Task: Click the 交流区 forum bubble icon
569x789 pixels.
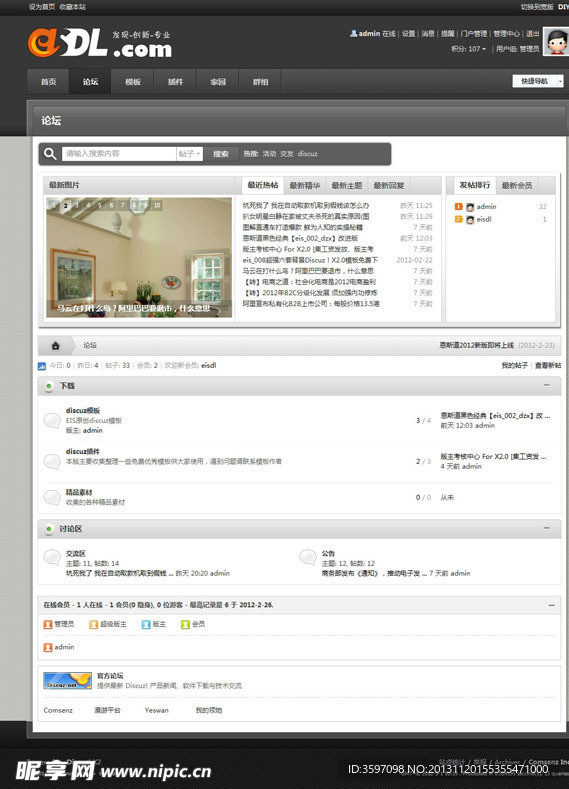Action: [x=52, y=557]
